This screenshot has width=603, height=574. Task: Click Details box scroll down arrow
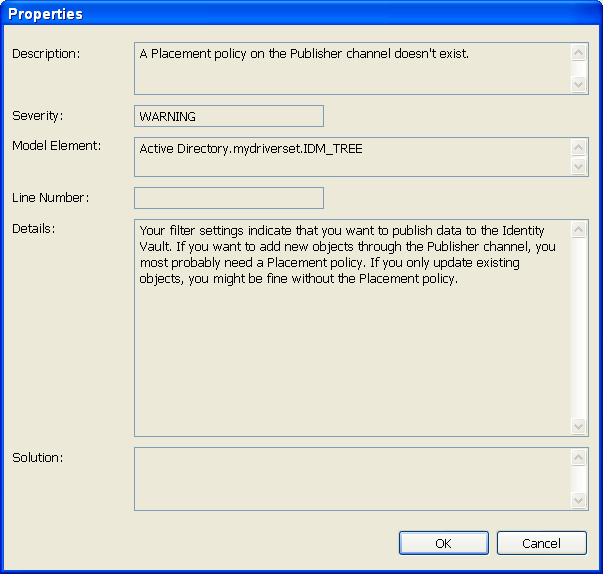coord(578,426)
